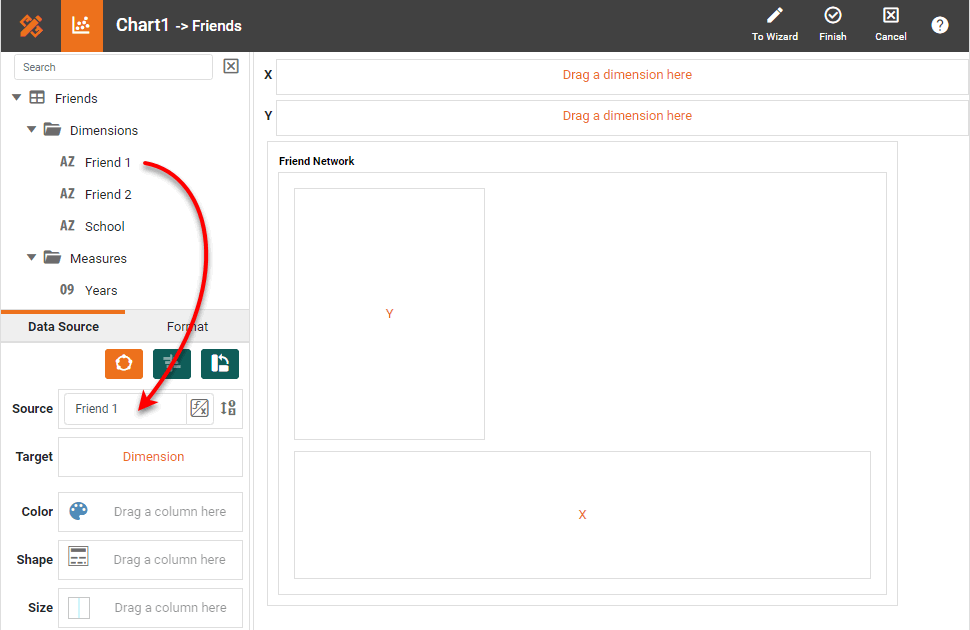The height and width of the screenshot is (630, 970).
Task: Click the Color palette drop field
Action: (151, 512)
